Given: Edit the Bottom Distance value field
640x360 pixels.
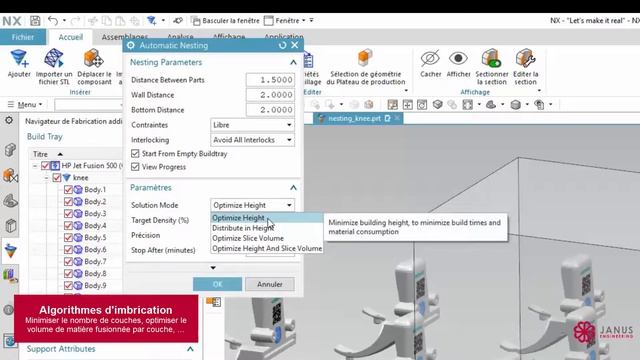Looking at the screenshot, I should click(x=270, y=110).
